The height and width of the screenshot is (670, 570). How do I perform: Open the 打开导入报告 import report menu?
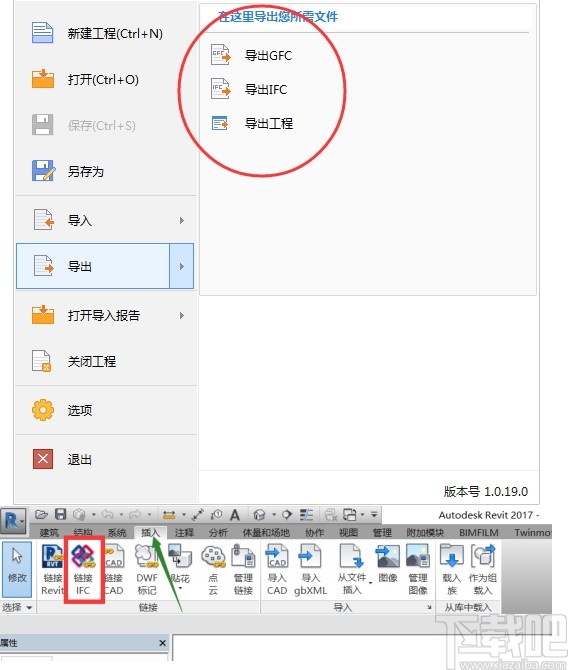coord(106,315)
